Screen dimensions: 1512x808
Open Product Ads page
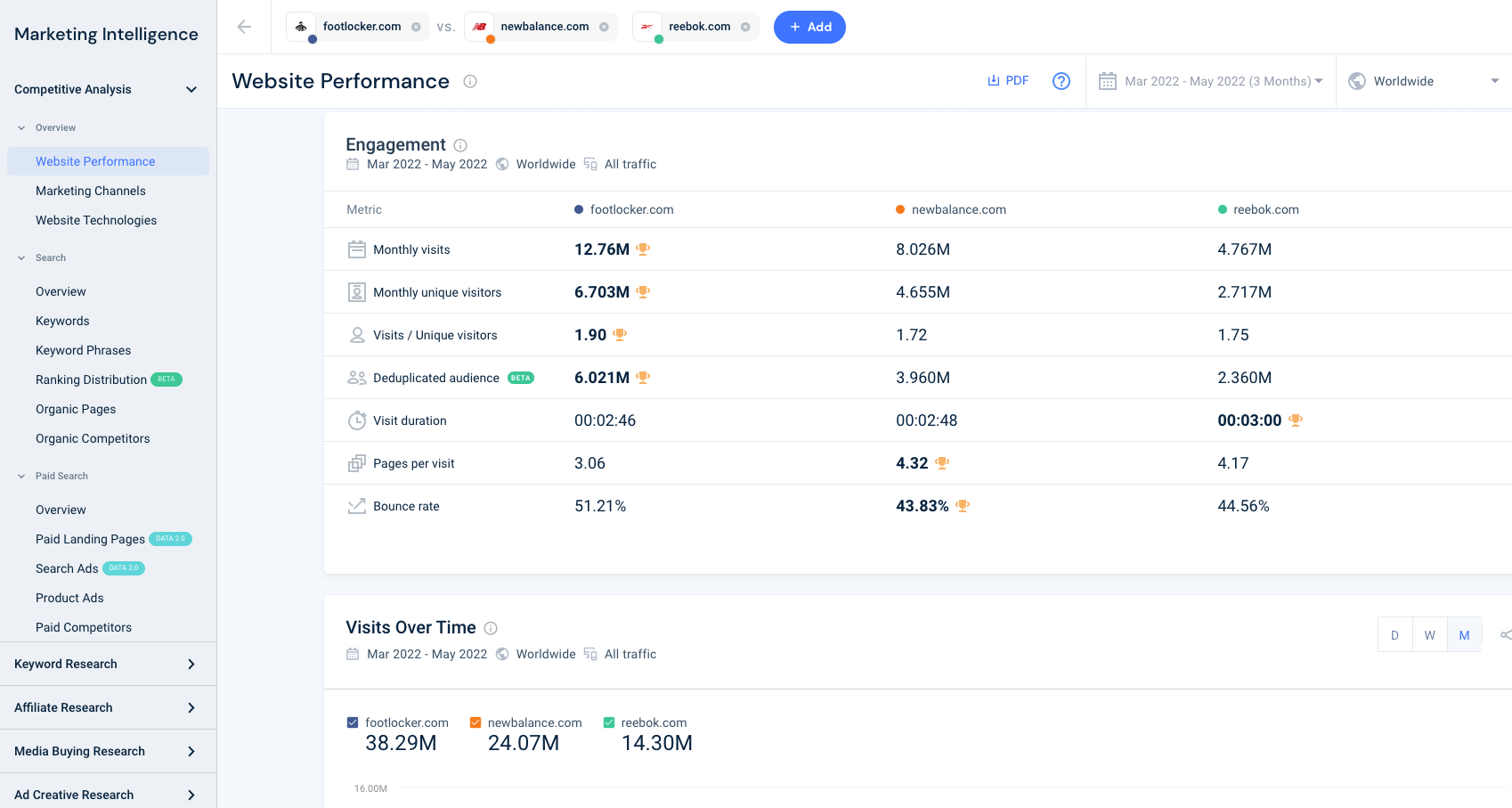[69, 598]
